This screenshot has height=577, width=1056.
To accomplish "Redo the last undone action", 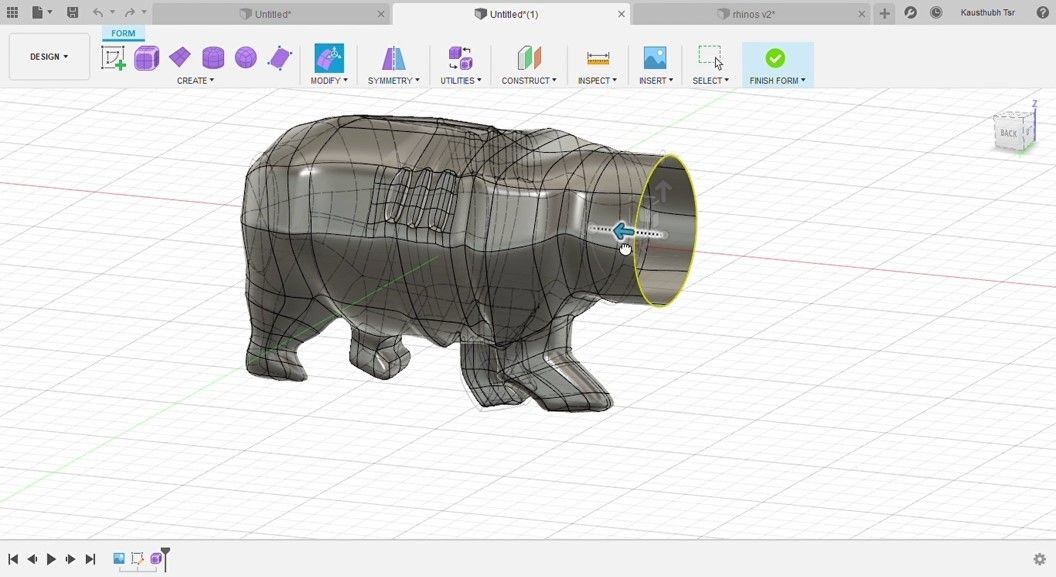I will tap(130, 12).
